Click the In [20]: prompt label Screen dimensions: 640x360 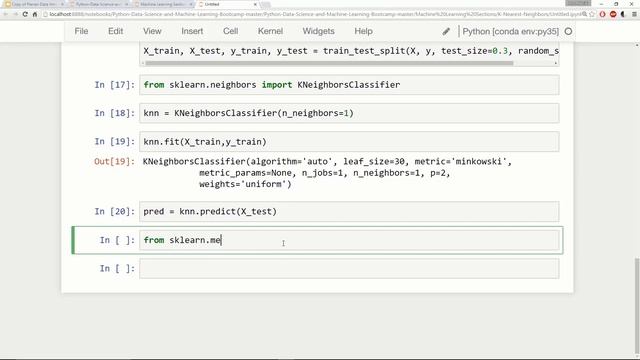tap(114, 211)
